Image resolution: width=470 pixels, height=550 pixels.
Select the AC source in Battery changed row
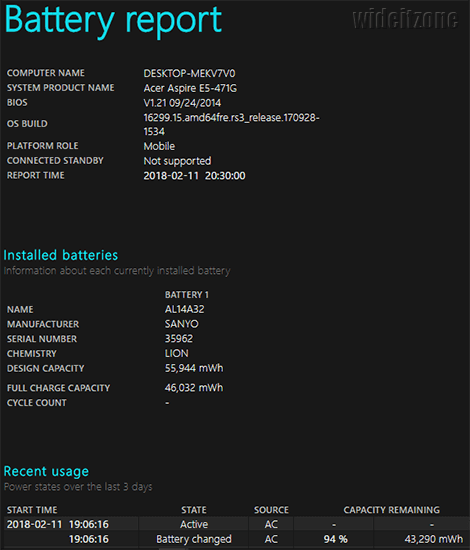(x=271, y=539)
